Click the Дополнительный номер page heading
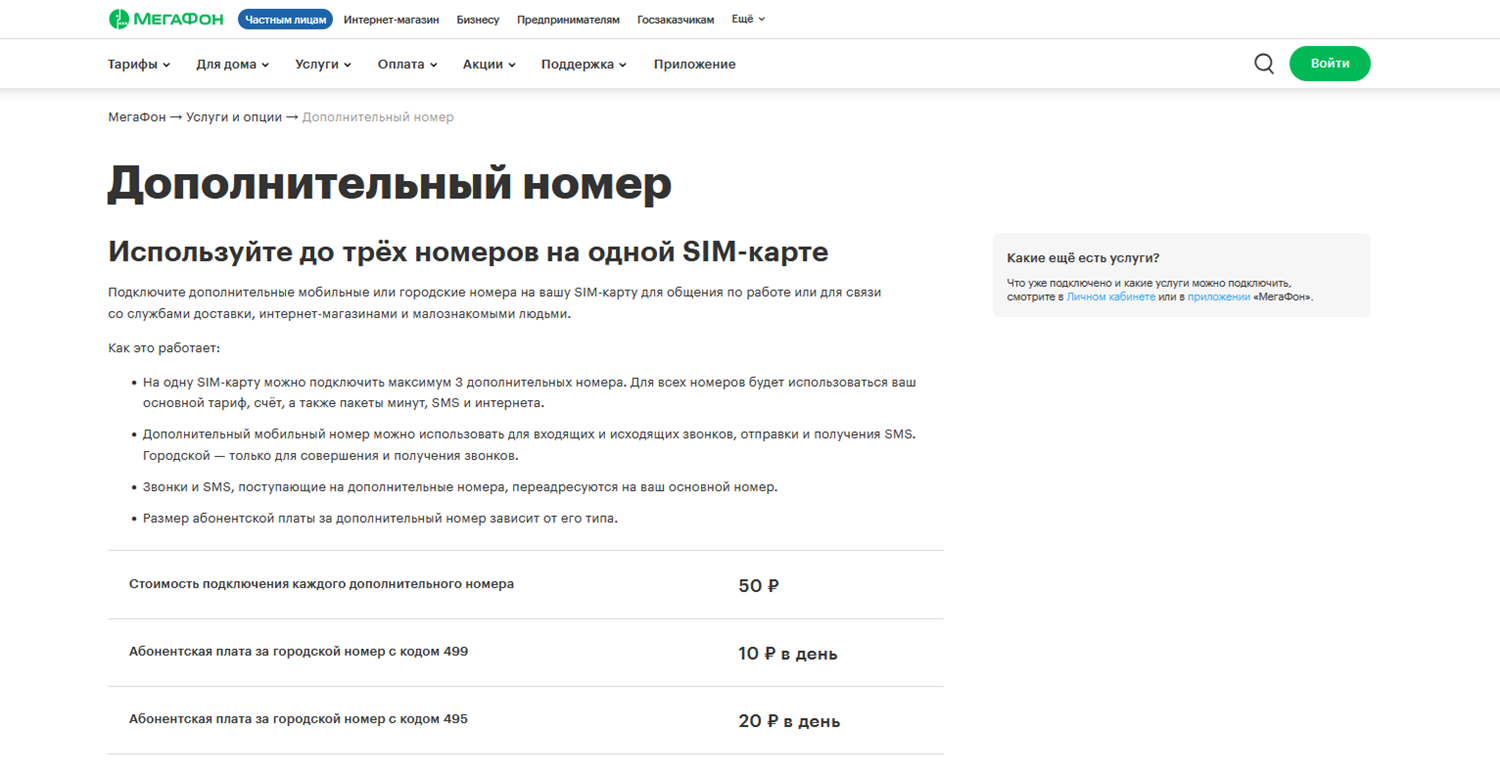 tap(390, 184)
